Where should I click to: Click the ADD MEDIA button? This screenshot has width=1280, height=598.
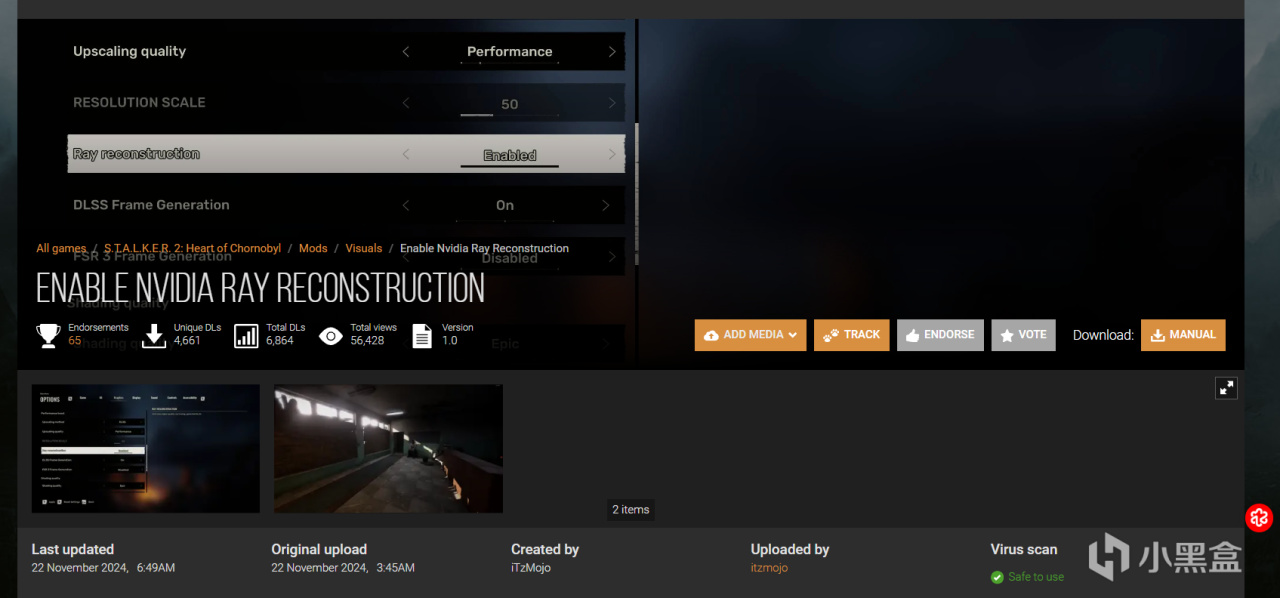click(750, 335)
